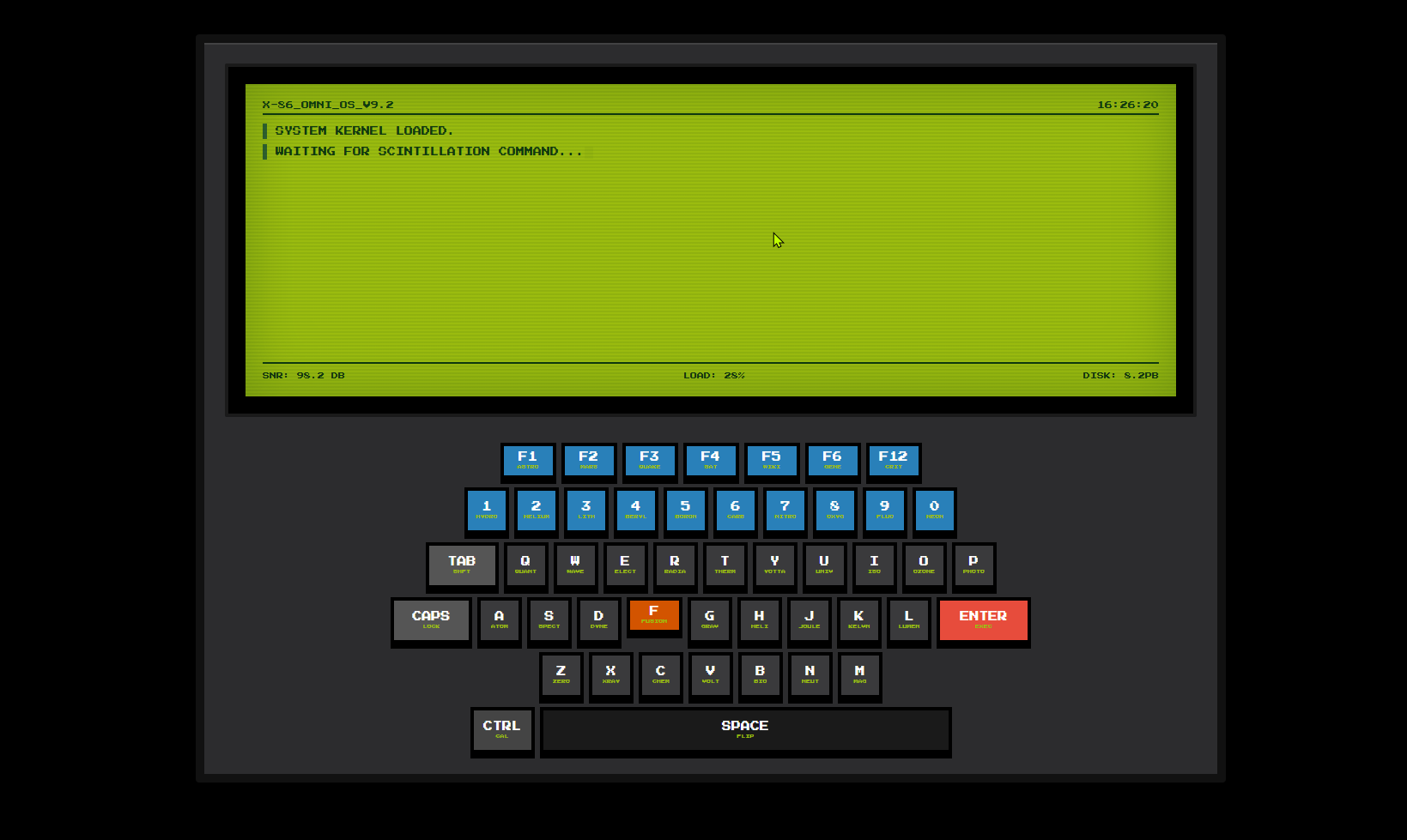Screen dimensions: 1407x840
Task: Toggle the CAPS LOCK key
Action: click(430, 620)
